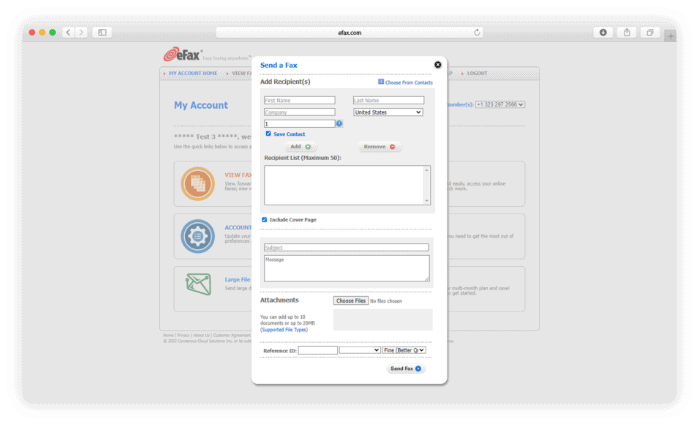Click the Safari share icon
This screenshot has height=426, width=699.
pyautogui.click(x=627, y=32)
